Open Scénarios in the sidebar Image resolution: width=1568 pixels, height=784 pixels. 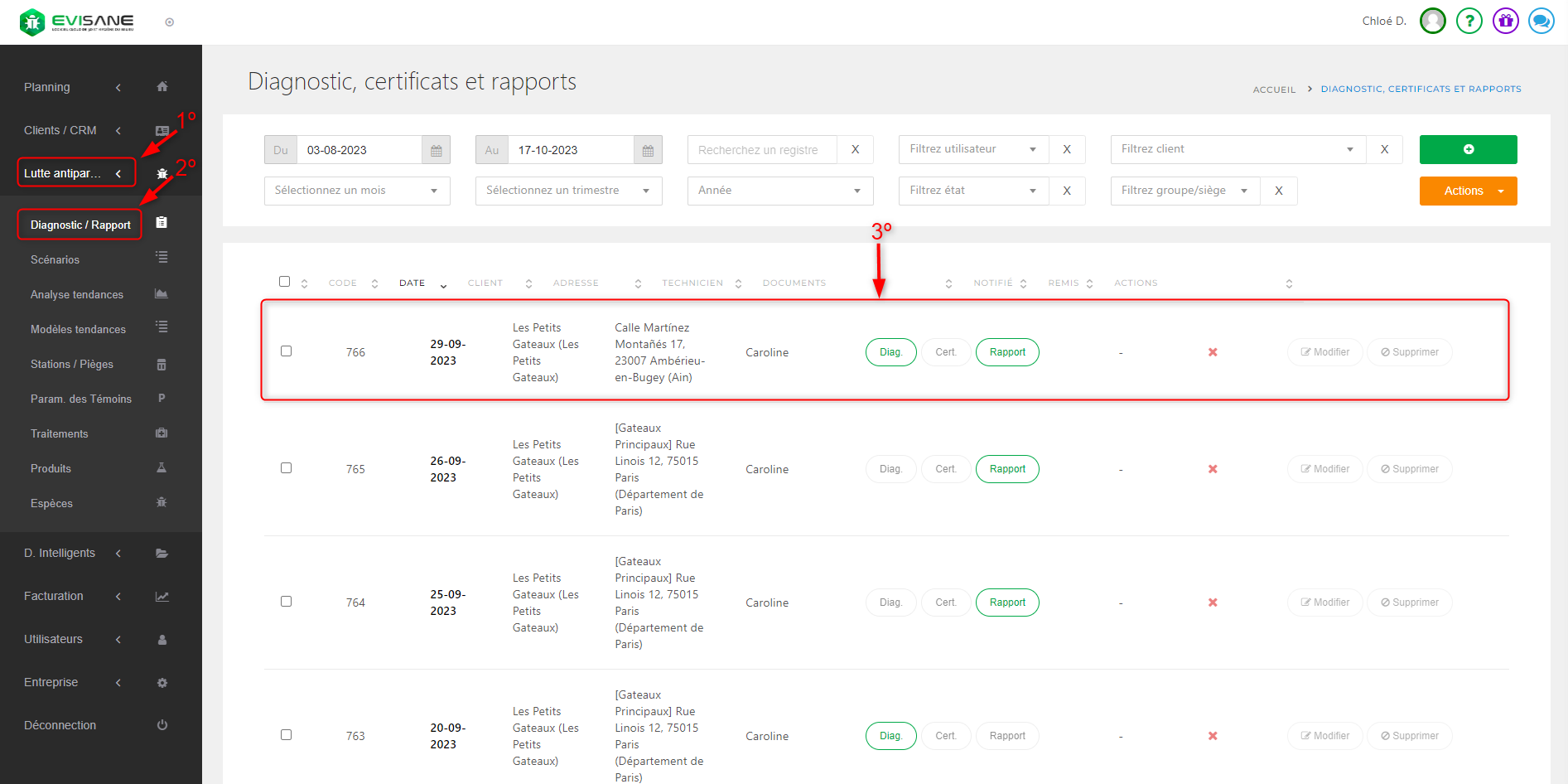55,259
